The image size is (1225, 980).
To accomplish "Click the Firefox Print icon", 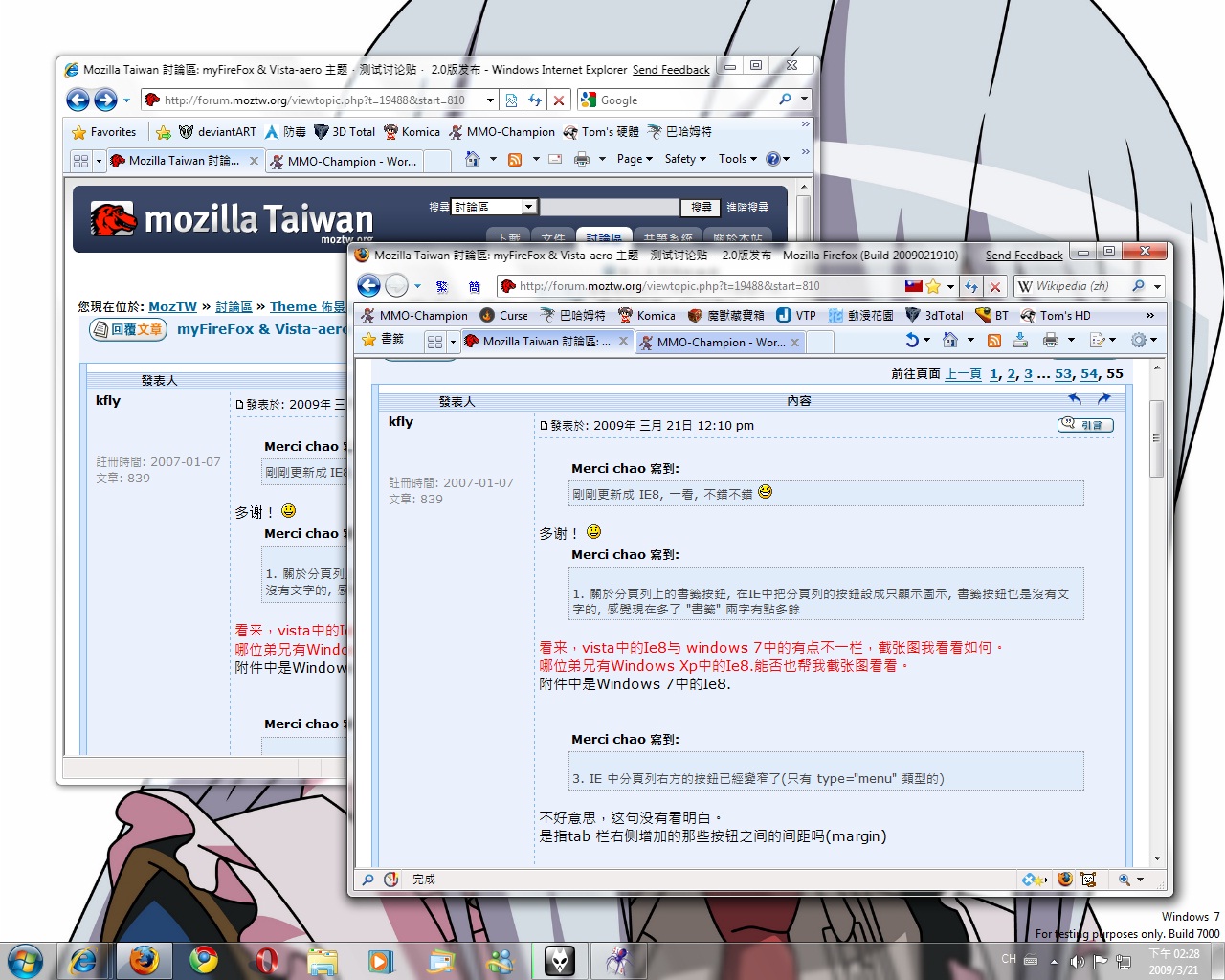I will (1051, 340).
